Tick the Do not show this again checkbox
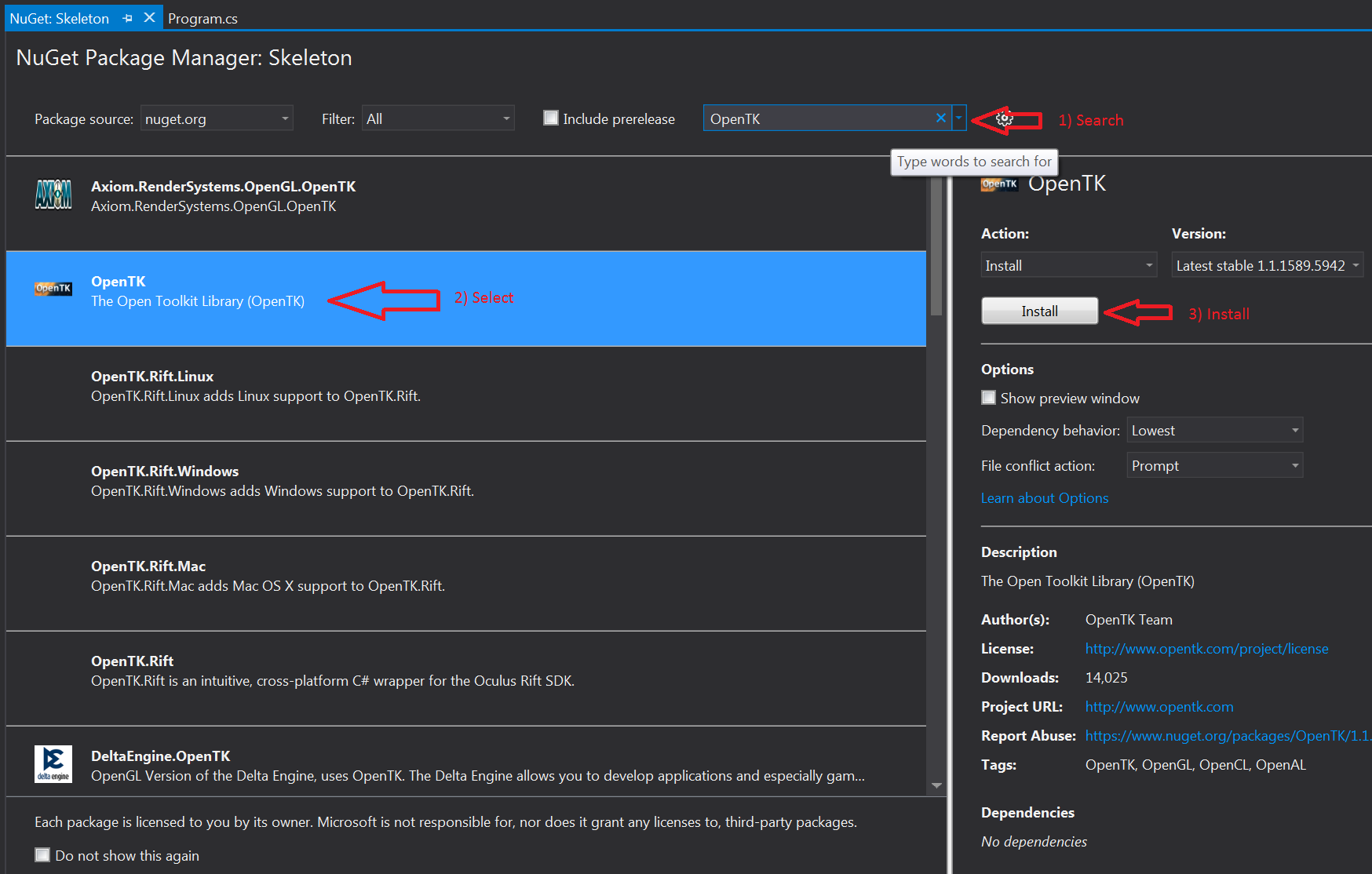Viewport: 1372px width, 874px height. click(43, 855)
